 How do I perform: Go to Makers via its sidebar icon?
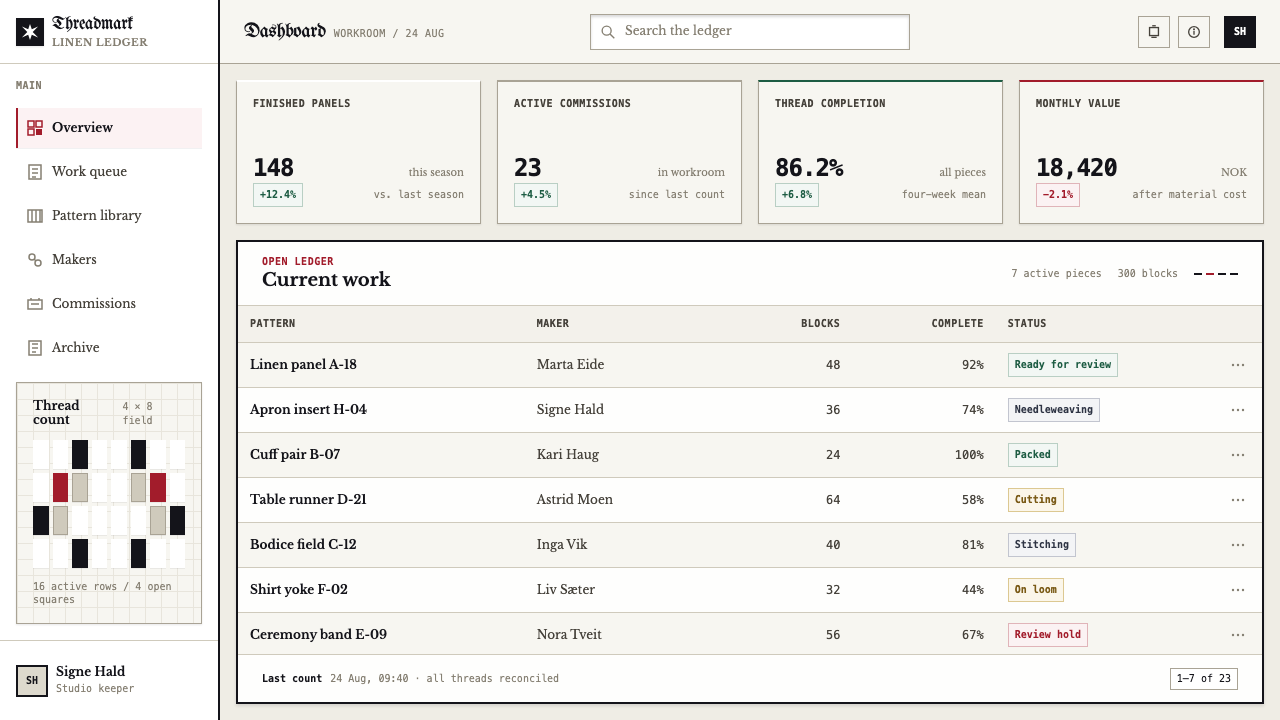(x=35, y=260)
